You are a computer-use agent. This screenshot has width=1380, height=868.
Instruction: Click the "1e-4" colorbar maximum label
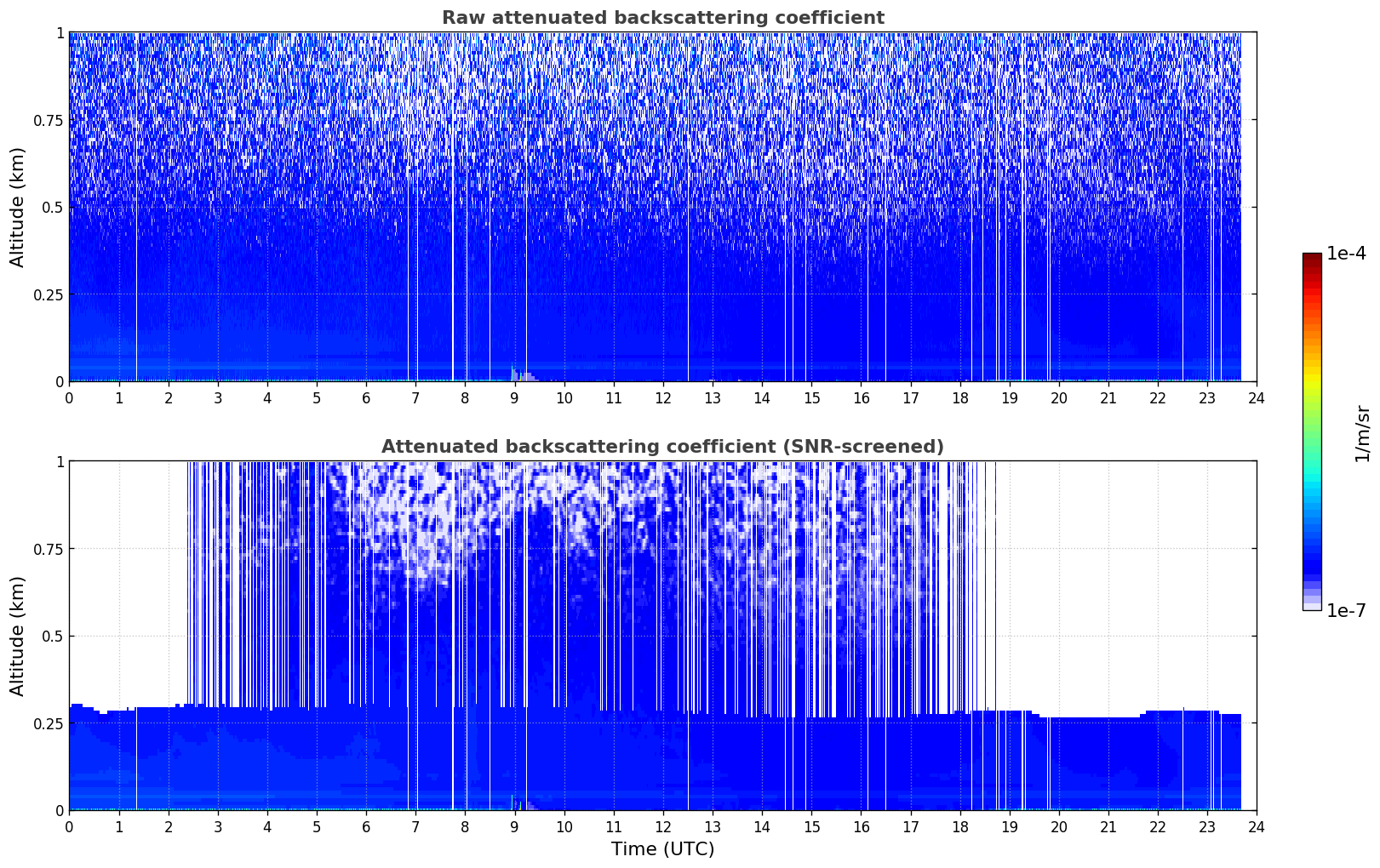point(1346,254)
